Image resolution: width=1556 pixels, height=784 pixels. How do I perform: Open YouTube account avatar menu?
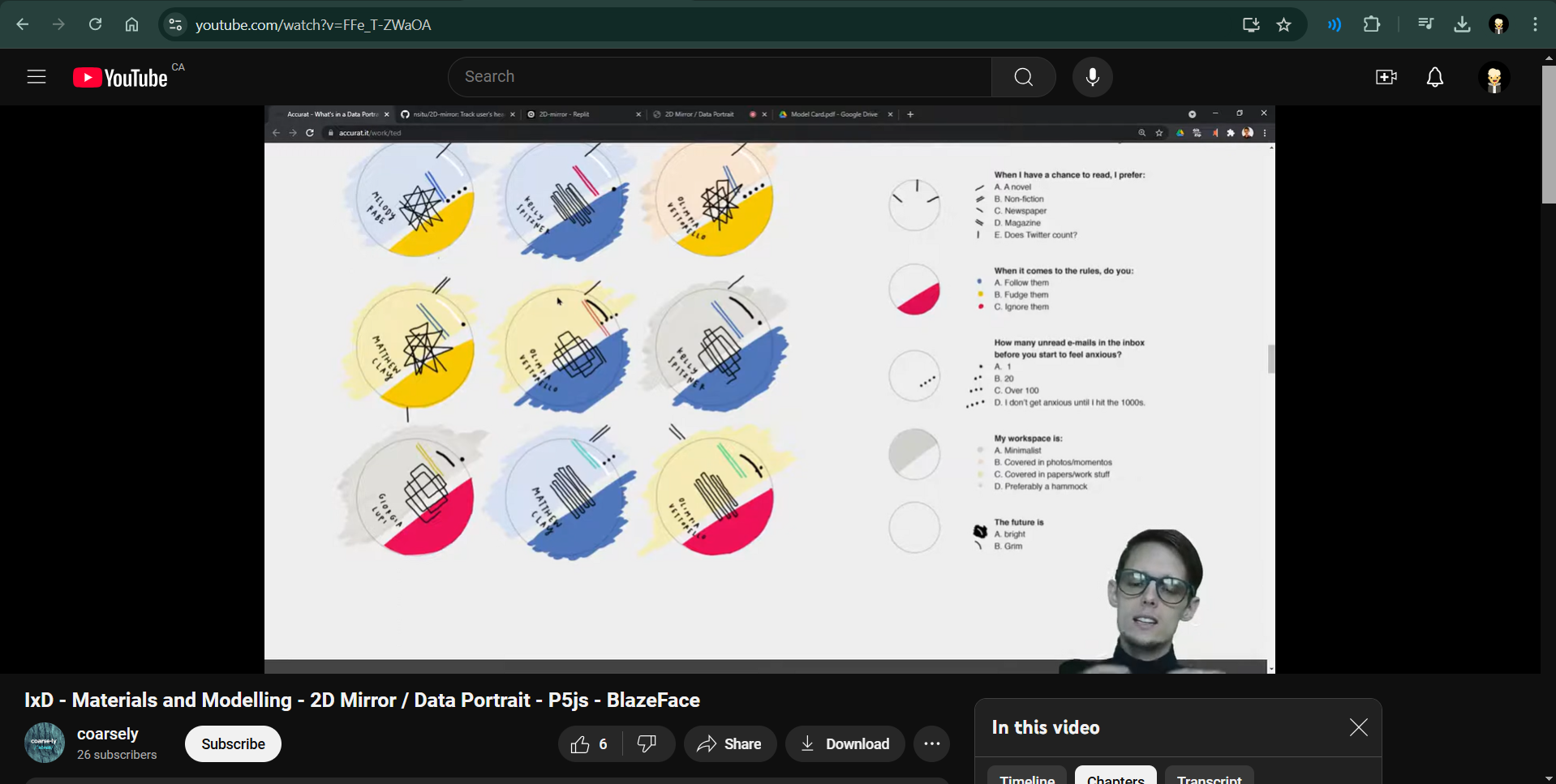pyautogui.click(x=1494, y=78)
